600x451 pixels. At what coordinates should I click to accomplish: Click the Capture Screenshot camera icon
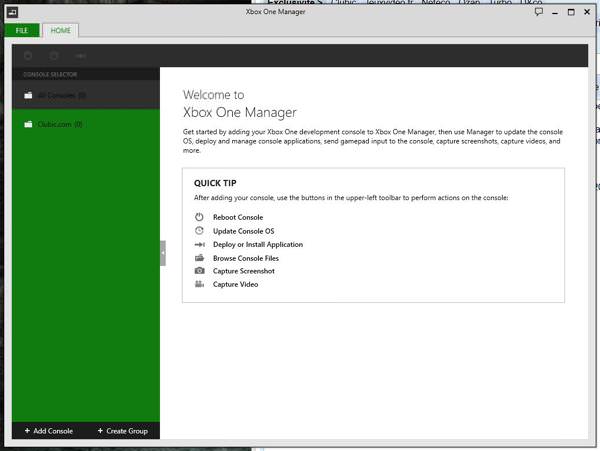pyautogui.click(x=199, y=271)
